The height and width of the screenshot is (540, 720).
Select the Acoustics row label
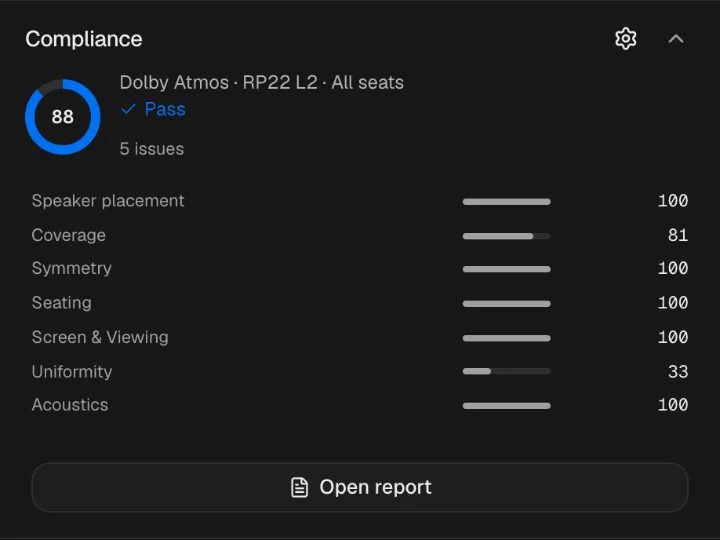point(70,405)
